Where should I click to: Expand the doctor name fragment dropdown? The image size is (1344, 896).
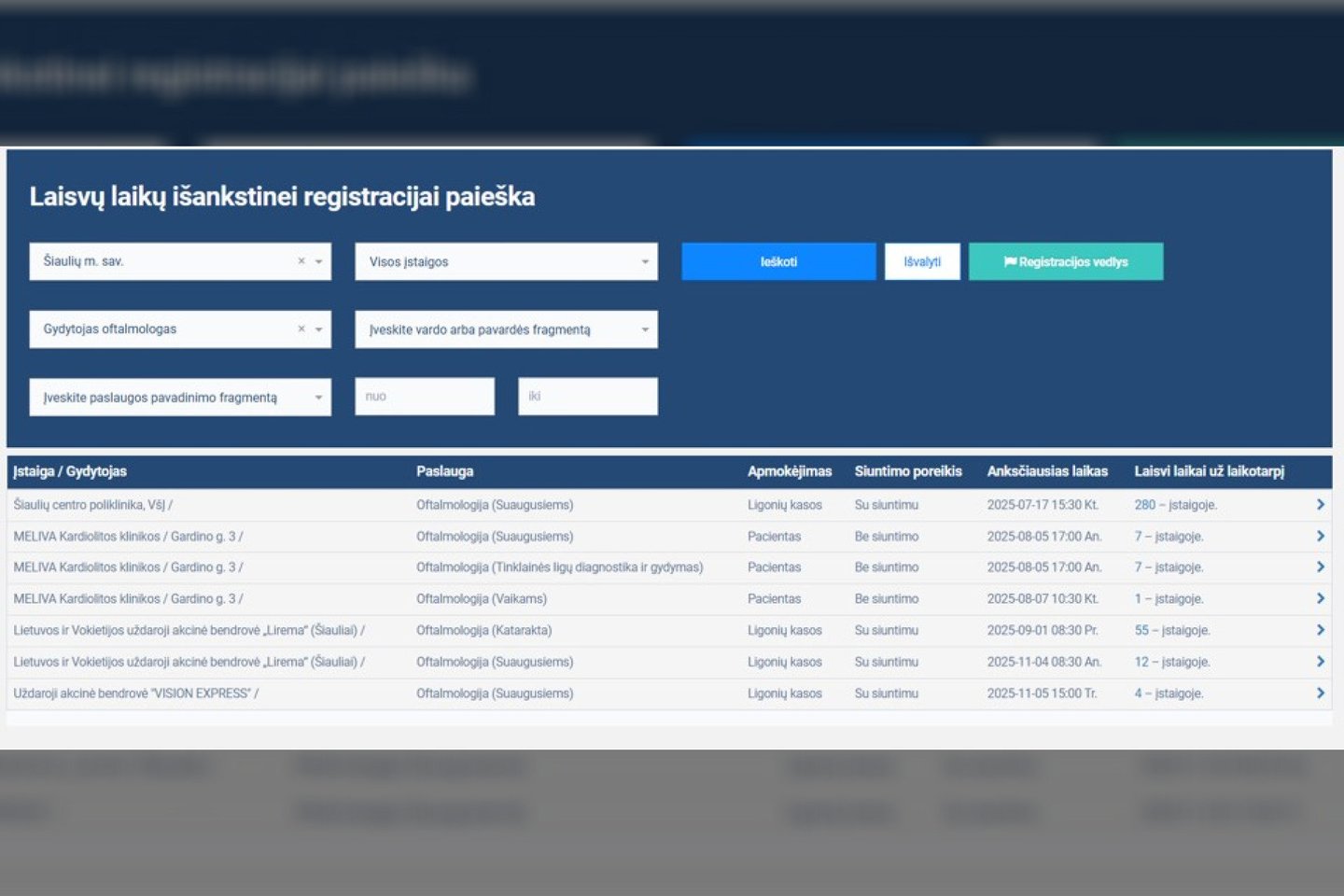644,329
